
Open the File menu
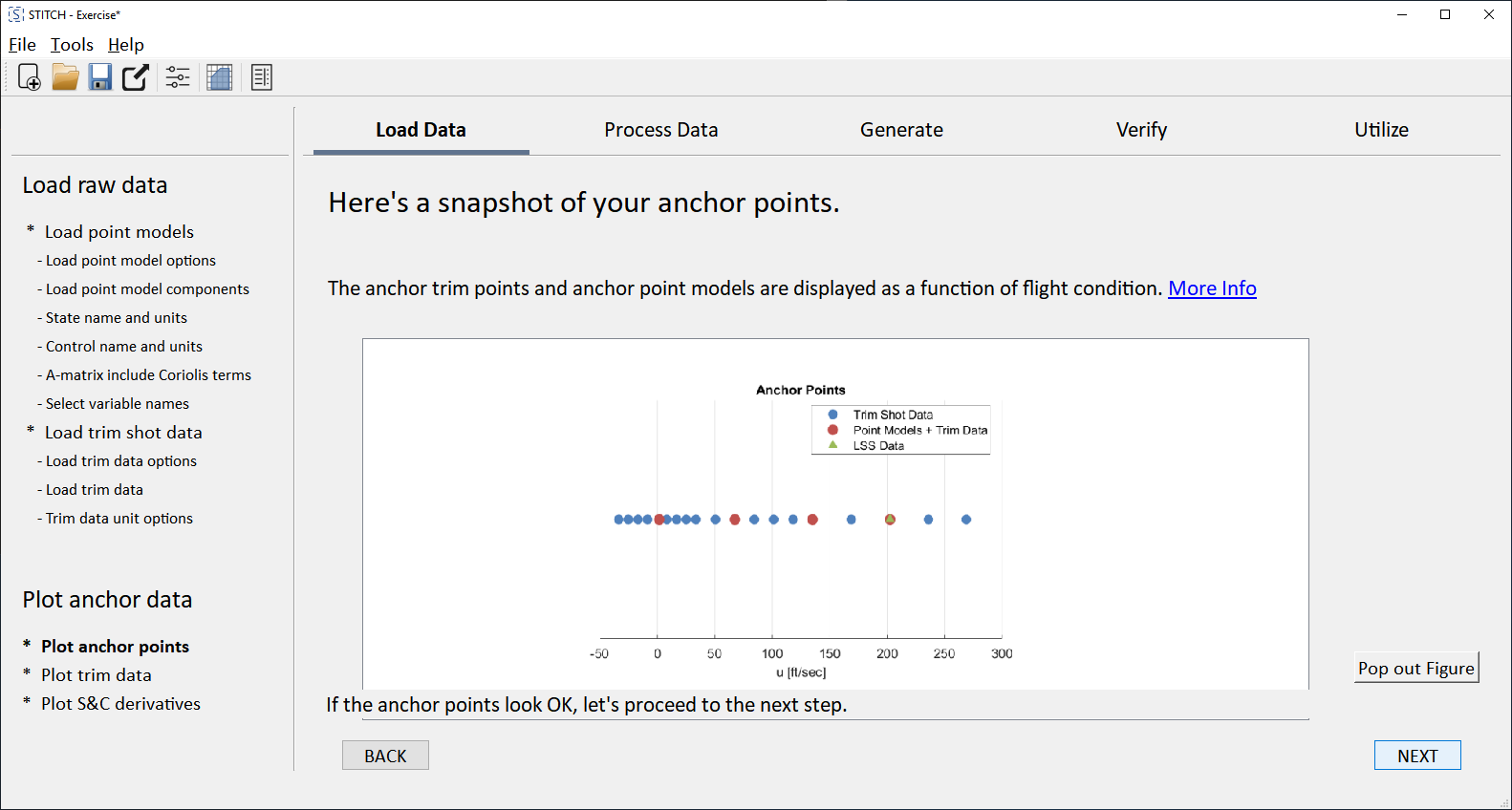(x=22, y=45)
